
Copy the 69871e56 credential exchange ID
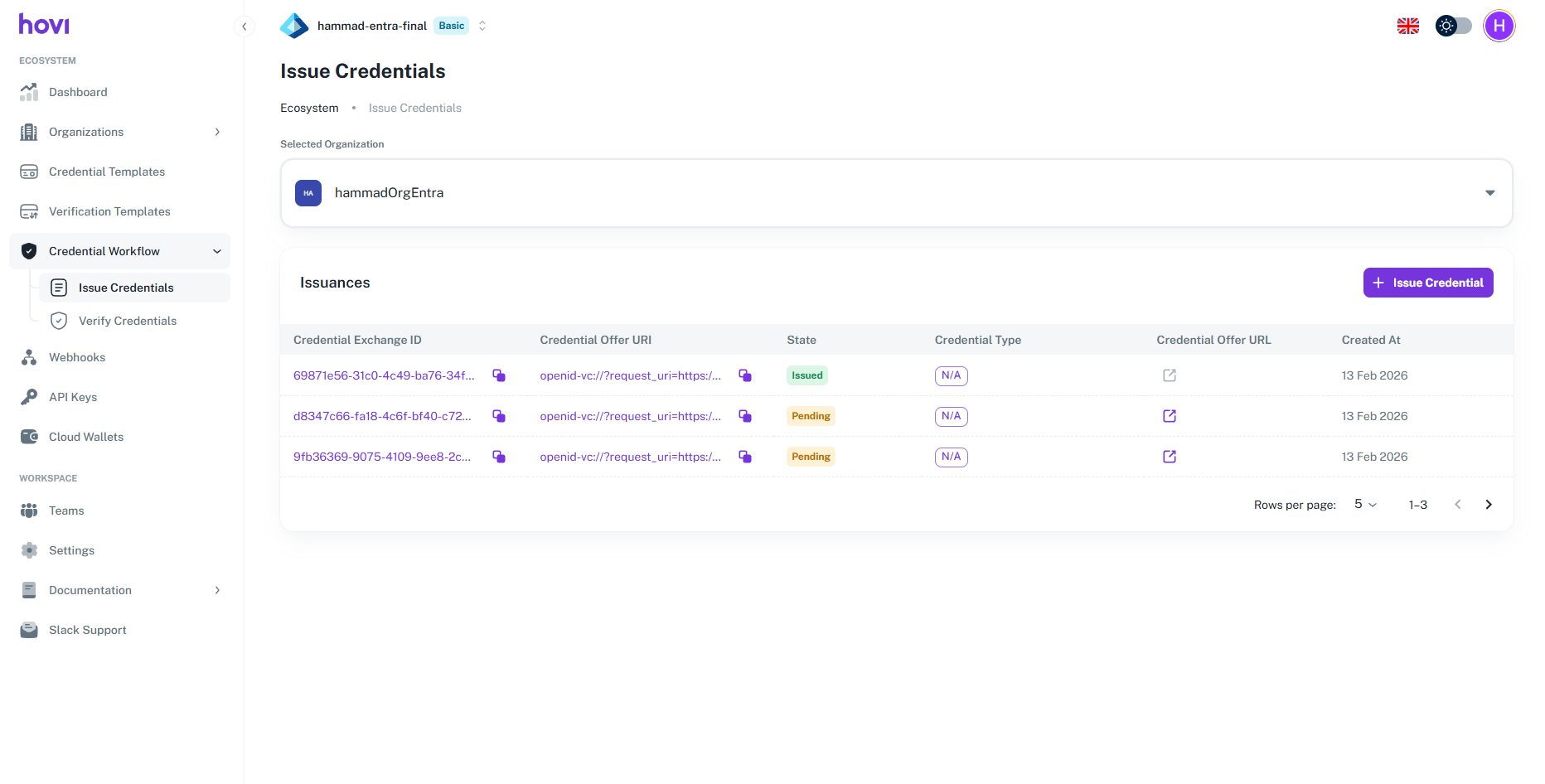(x=499, y=375)
